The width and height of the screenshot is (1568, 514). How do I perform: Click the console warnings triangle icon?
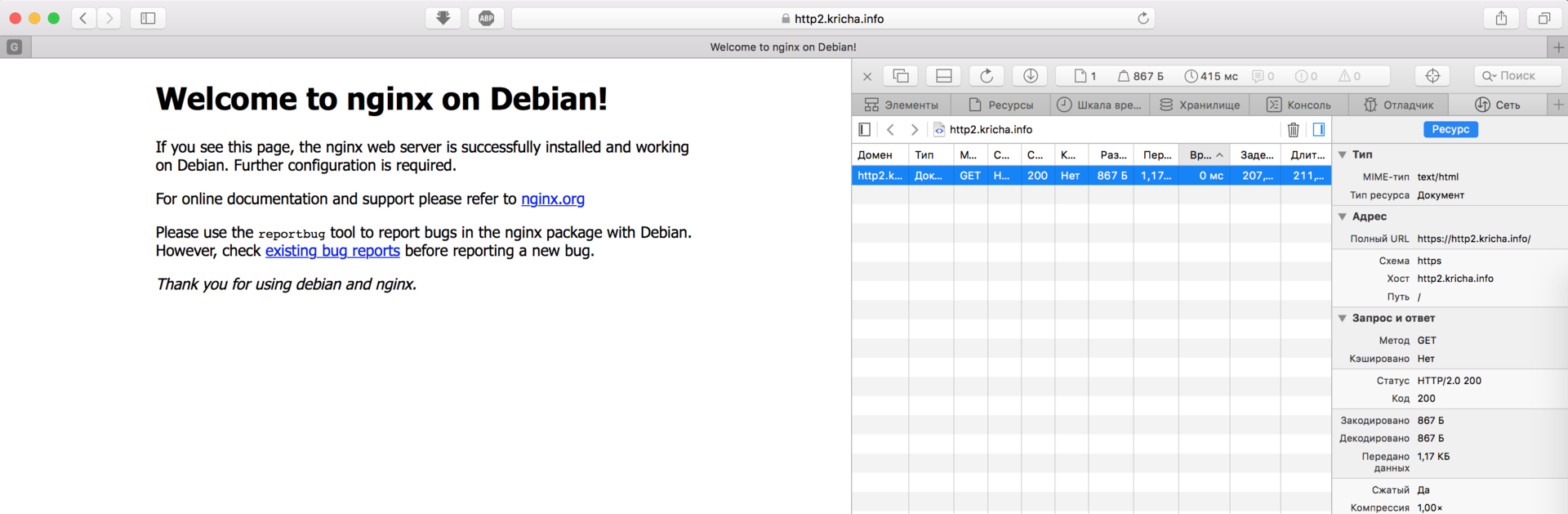click(x=1349, y=76)
